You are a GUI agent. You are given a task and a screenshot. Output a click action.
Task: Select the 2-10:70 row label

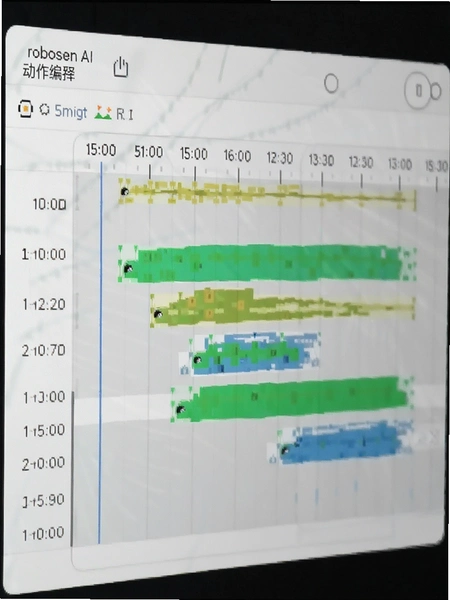(x=43, y=350)
